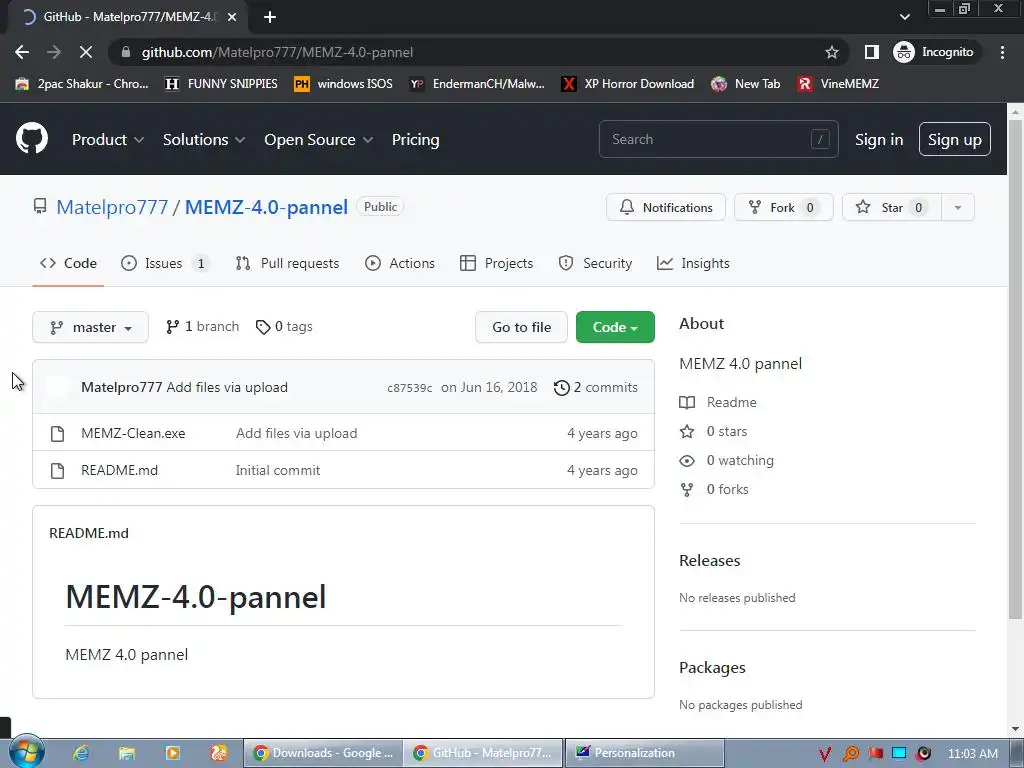1024x768 pixels.
Task: Go back with the browser back arrow
Action: point(22,52)
